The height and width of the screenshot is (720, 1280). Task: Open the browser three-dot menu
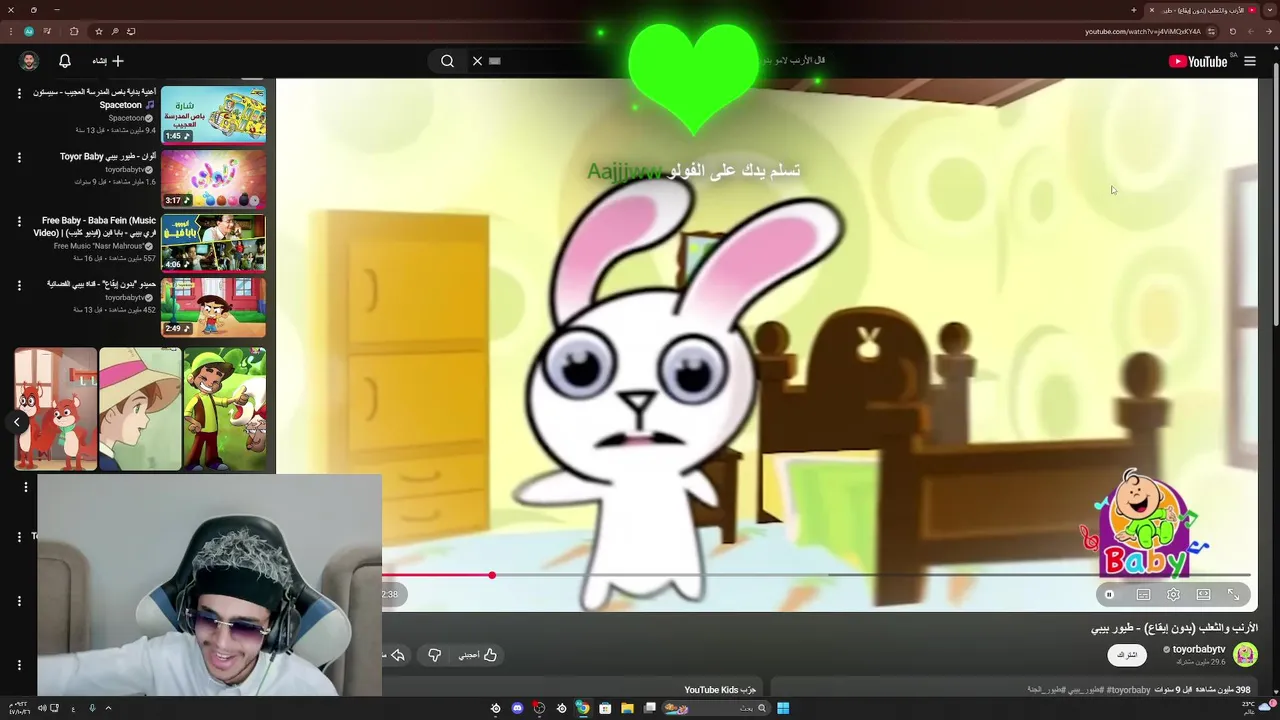pos(11,31)
